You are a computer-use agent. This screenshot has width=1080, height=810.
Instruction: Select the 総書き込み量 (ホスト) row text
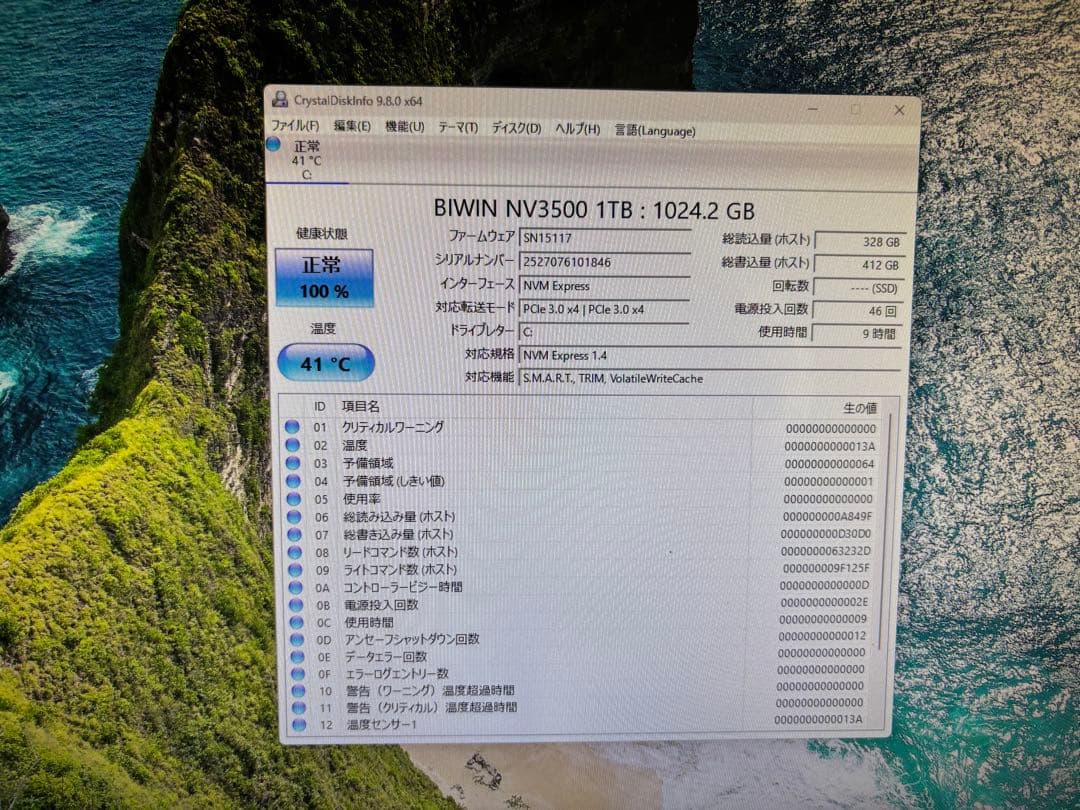pyautogui.click(x=399, y=534)
